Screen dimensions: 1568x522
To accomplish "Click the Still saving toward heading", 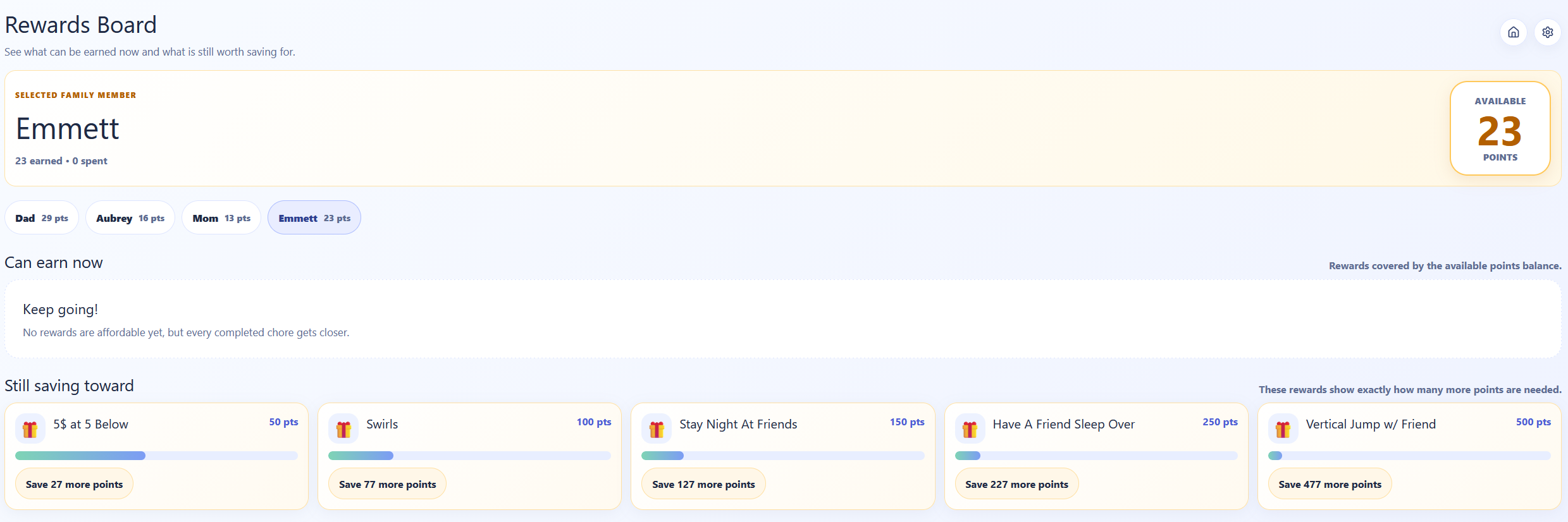I will [69, 386].
